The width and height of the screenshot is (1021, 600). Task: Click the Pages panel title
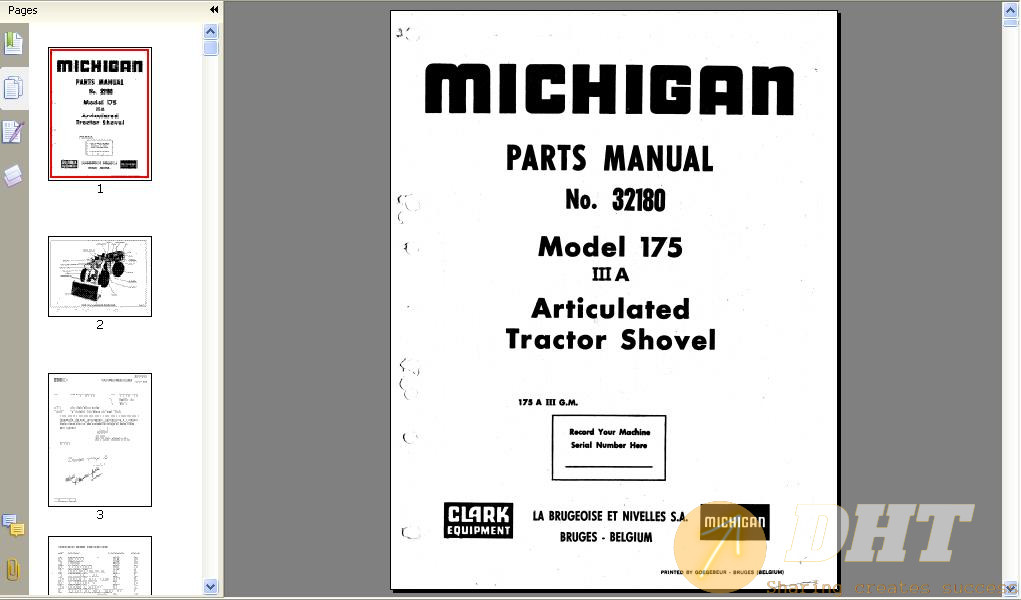coord(23,10)
